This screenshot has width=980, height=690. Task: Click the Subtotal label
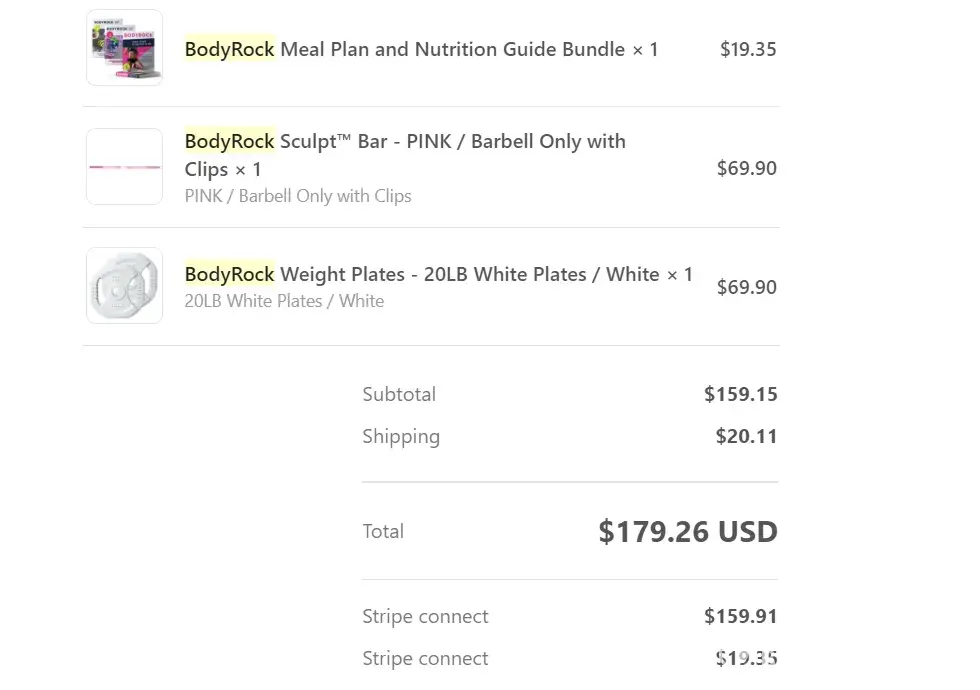point(399,394)
